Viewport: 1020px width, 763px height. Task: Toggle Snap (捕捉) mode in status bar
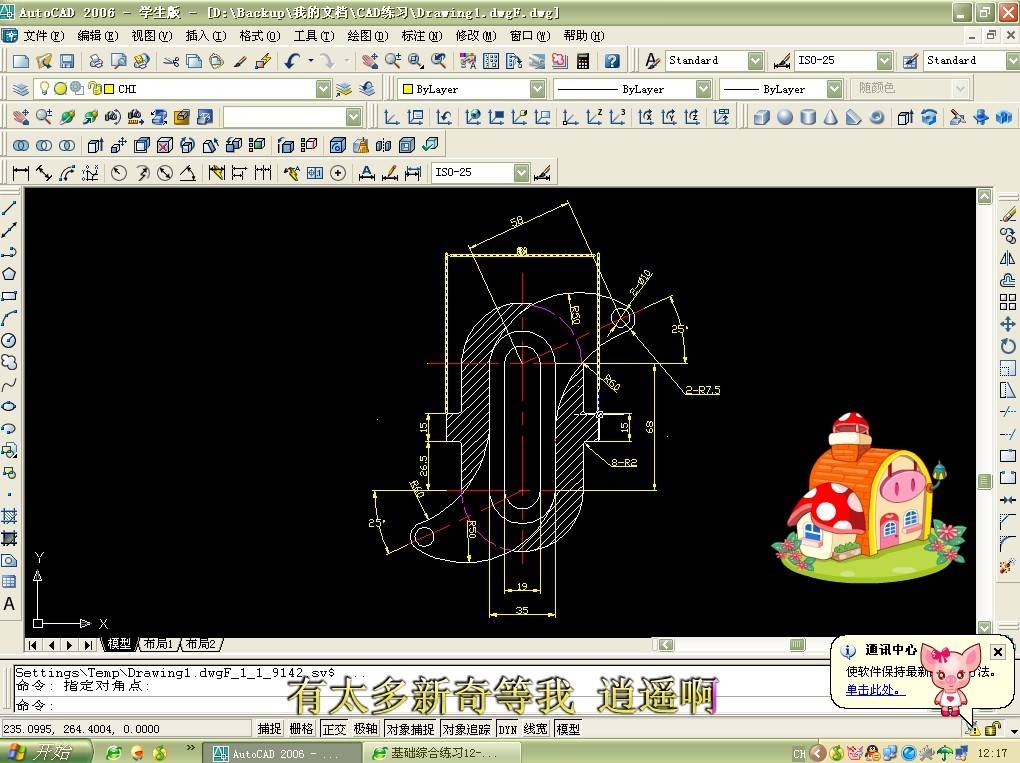[x=269, y=729]
